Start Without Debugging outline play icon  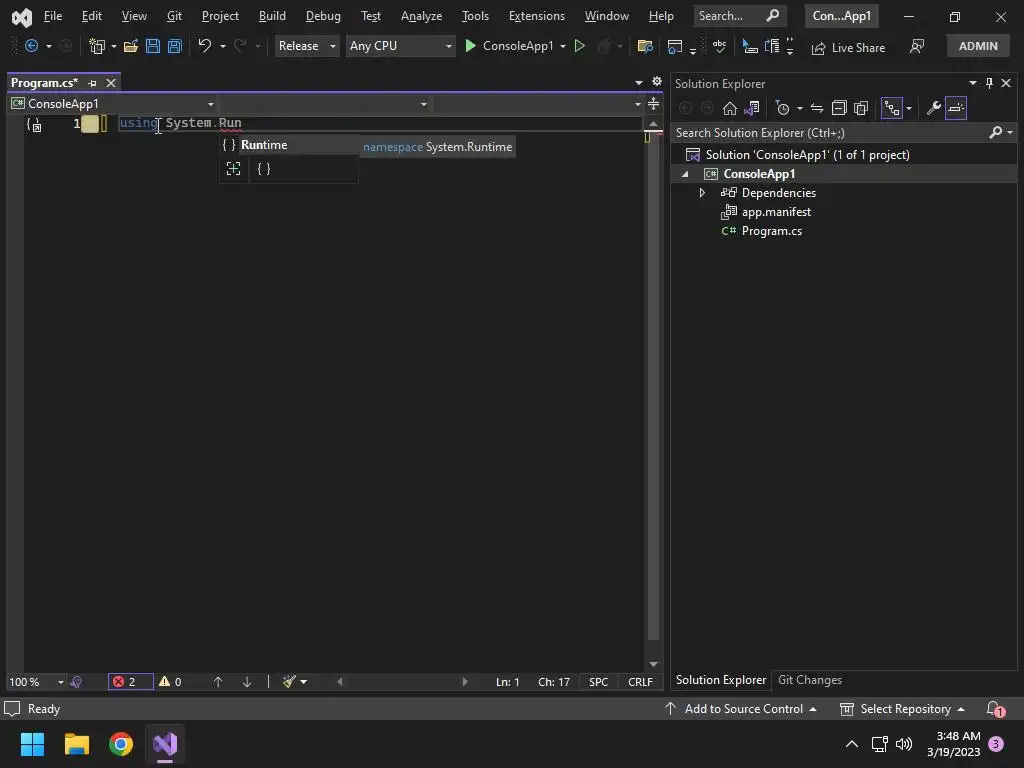click(579, 46)
